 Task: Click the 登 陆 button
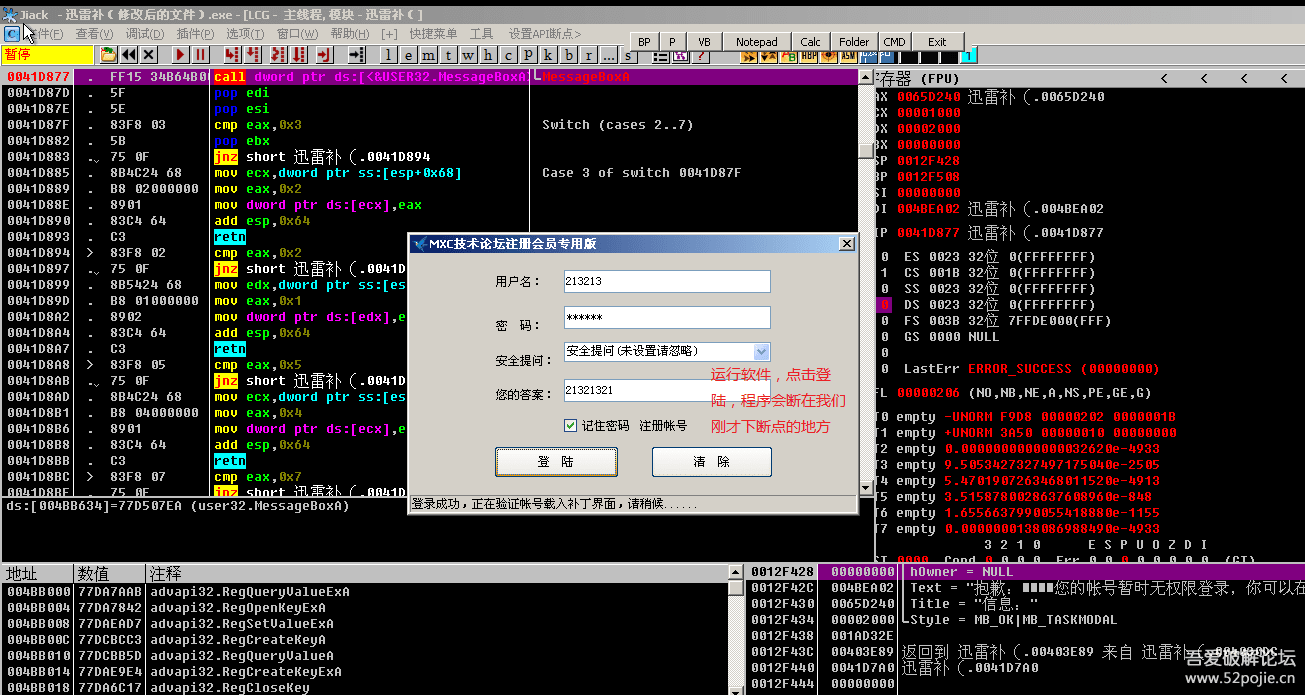(x=556, y=462)
